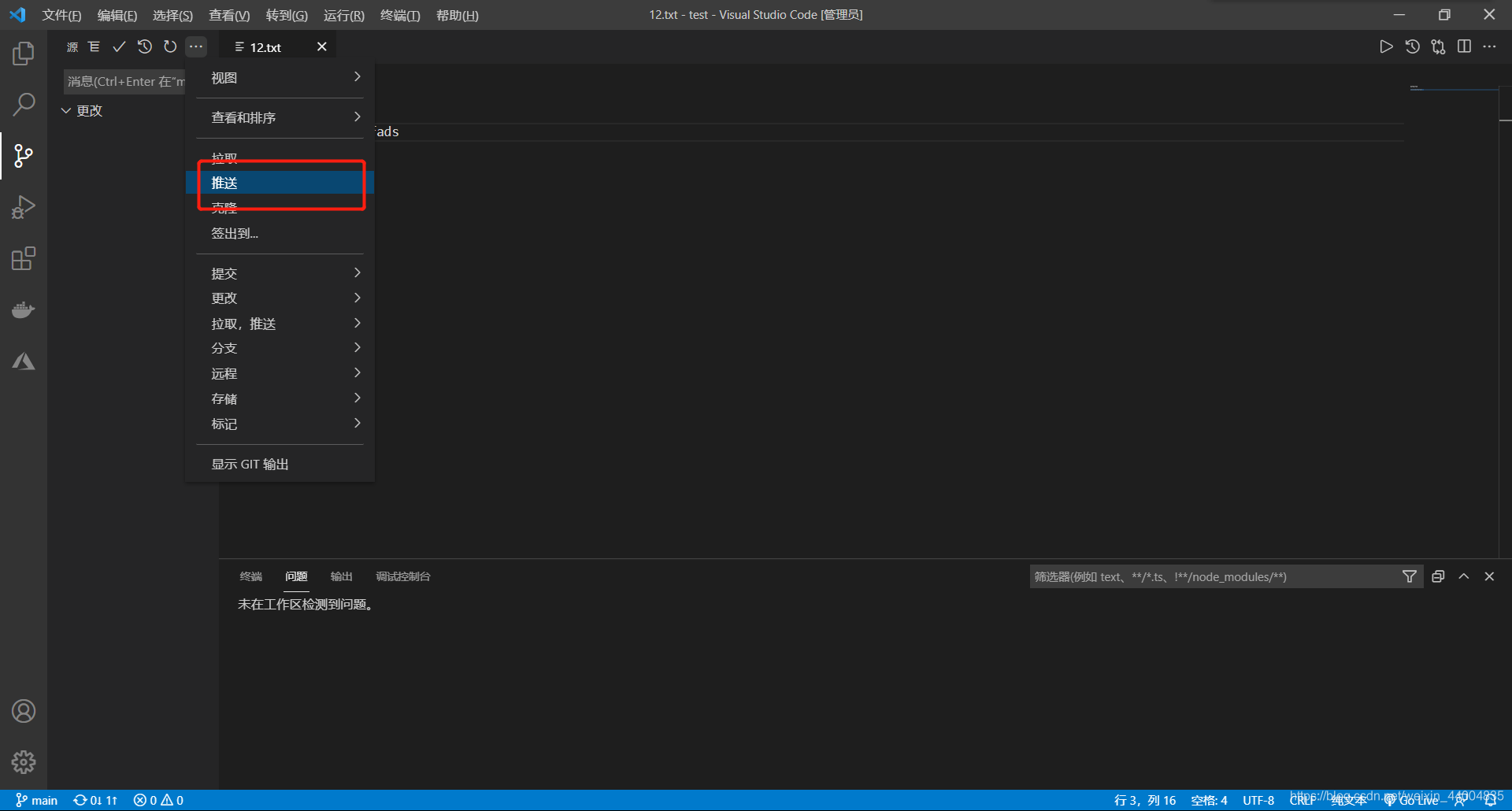Open the 转到(G) menu
This screenshot has height=811, width=1512.
coord(287,15)
